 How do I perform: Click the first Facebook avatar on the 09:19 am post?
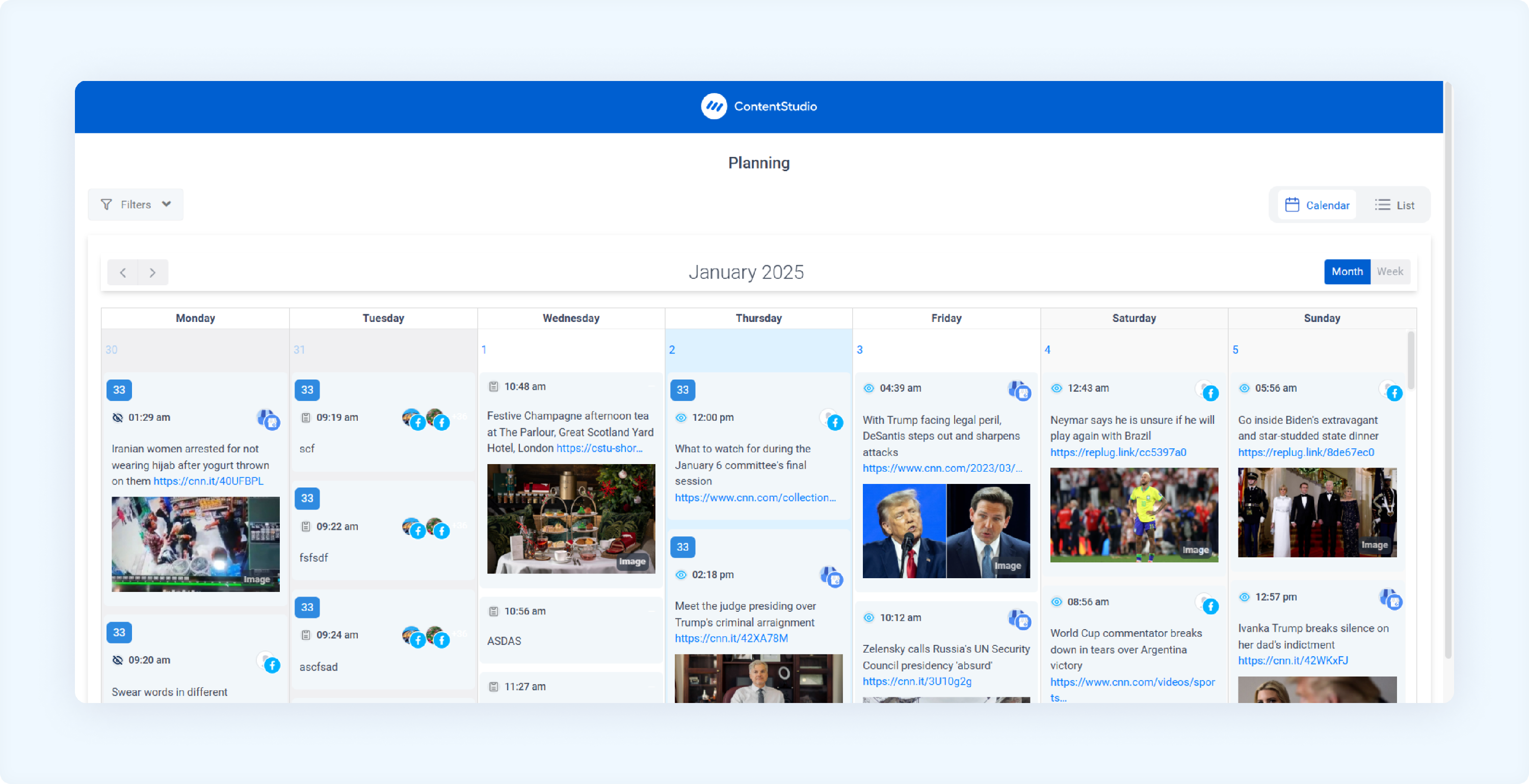[x=414, y=419]
